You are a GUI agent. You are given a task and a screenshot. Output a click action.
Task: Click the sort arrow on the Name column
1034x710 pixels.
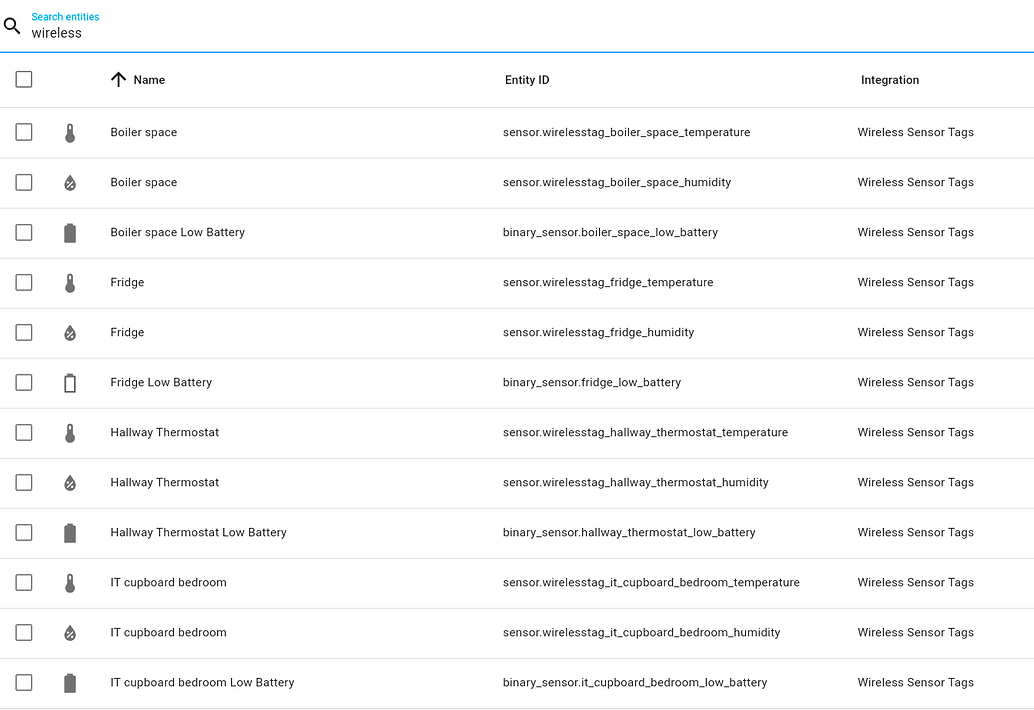point(118,79)
